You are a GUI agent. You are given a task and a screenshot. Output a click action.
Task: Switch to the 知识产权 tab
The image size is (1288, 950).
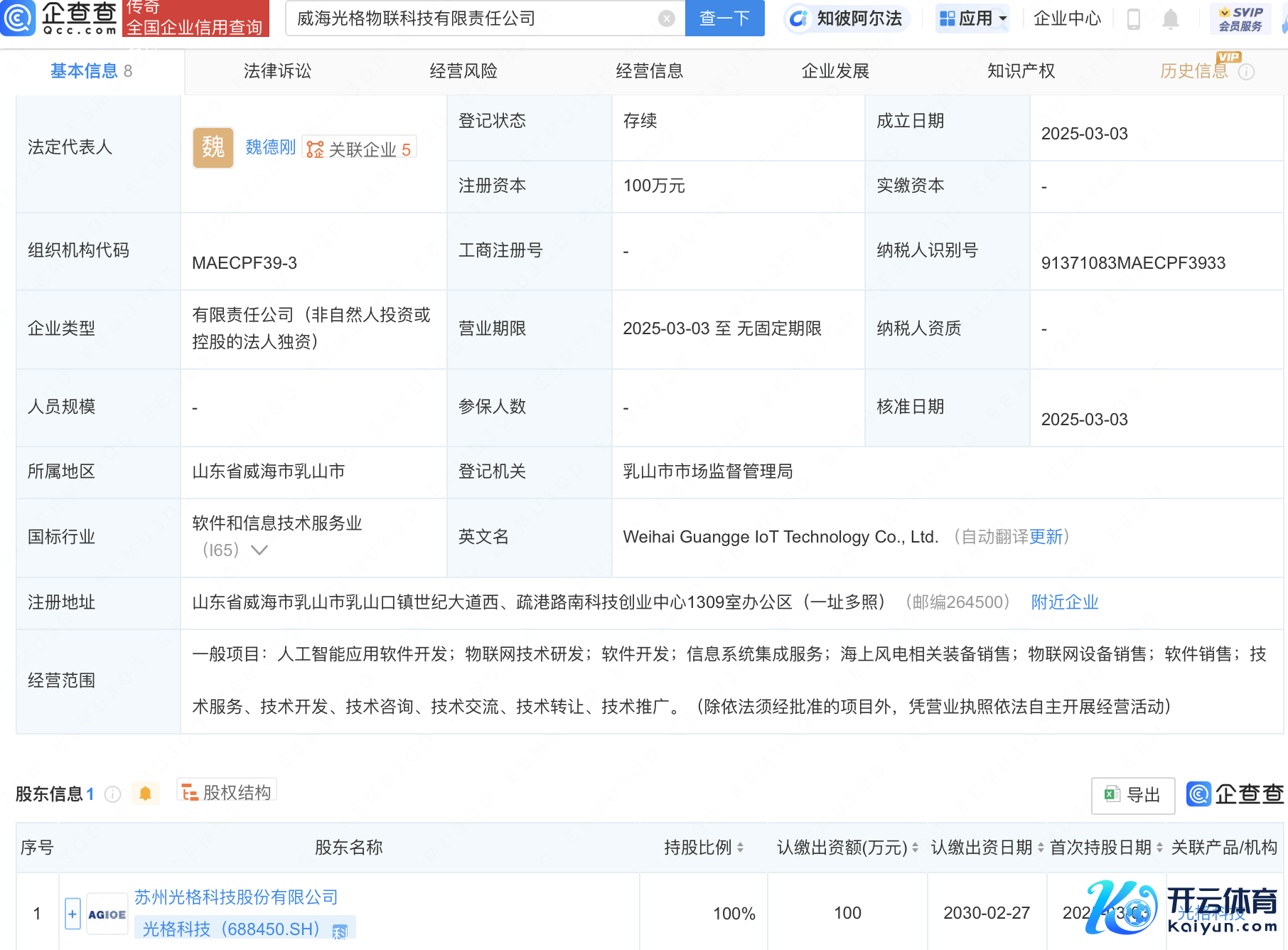pos(1021,71)
